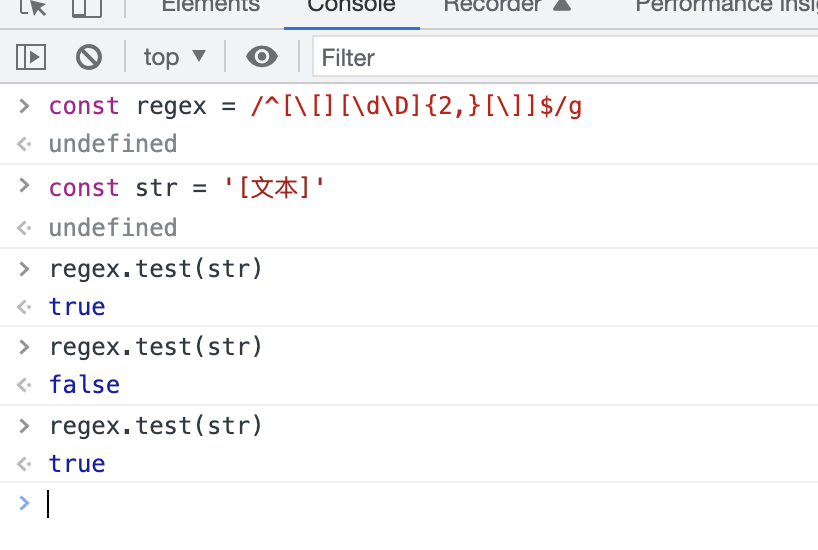Open the Performance insights tab
The image size is (818, 550).
725,6
